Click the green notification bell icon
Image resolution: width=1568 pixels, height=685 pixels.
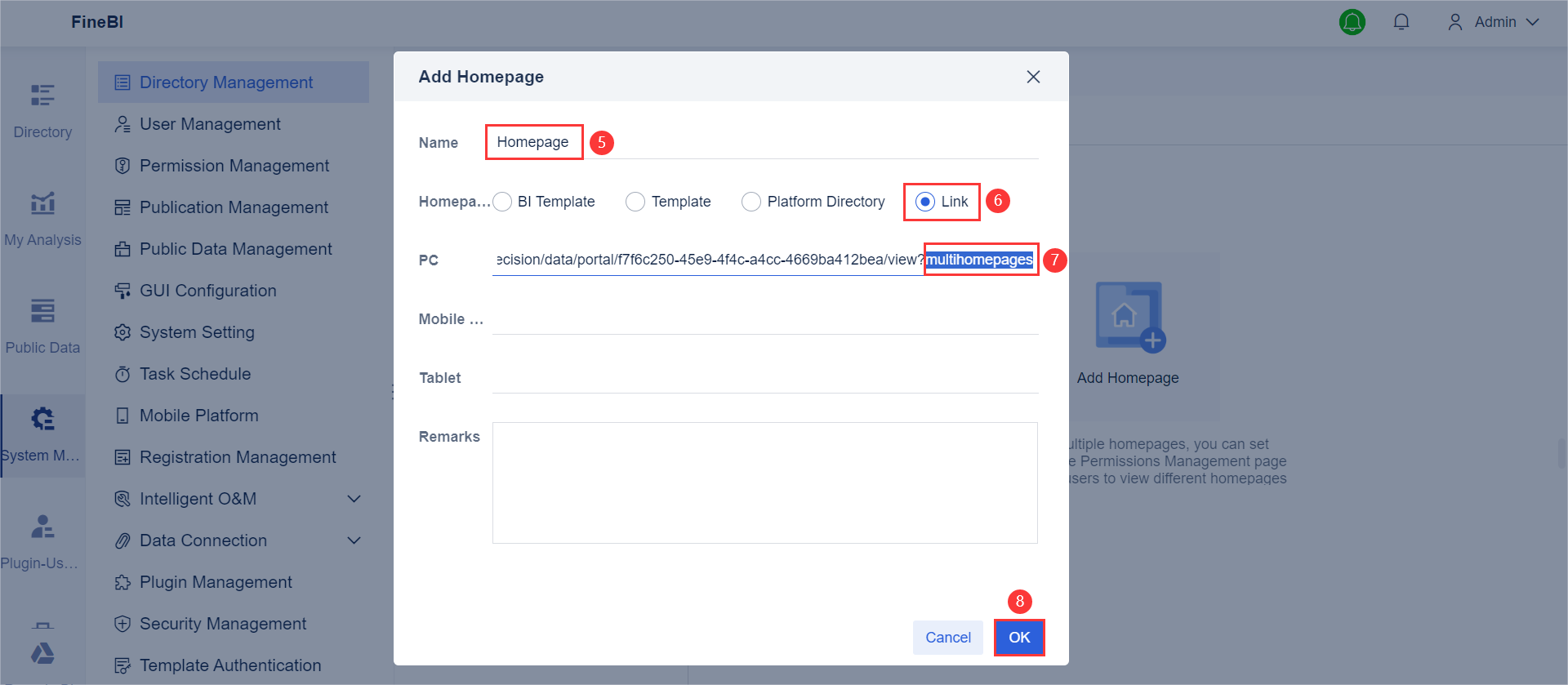pos(1352,22)
